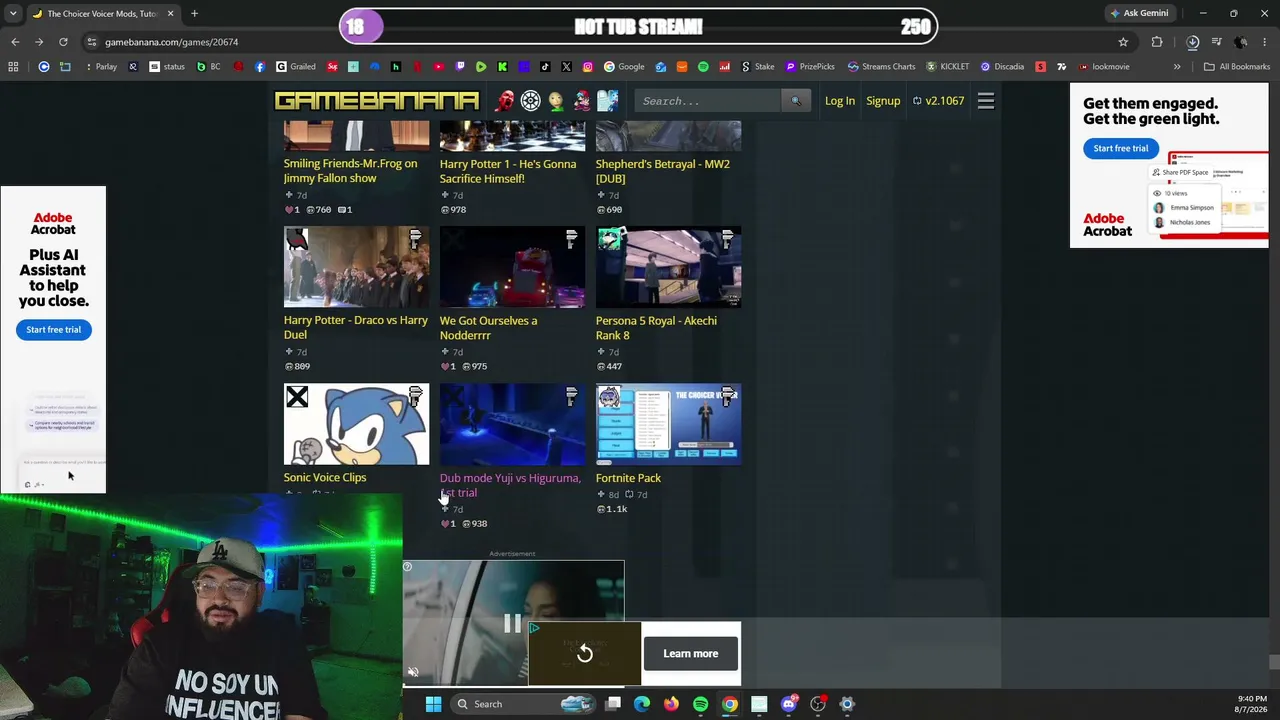Click the paint roller icon on Sonic thumbnail

point(415,396)
